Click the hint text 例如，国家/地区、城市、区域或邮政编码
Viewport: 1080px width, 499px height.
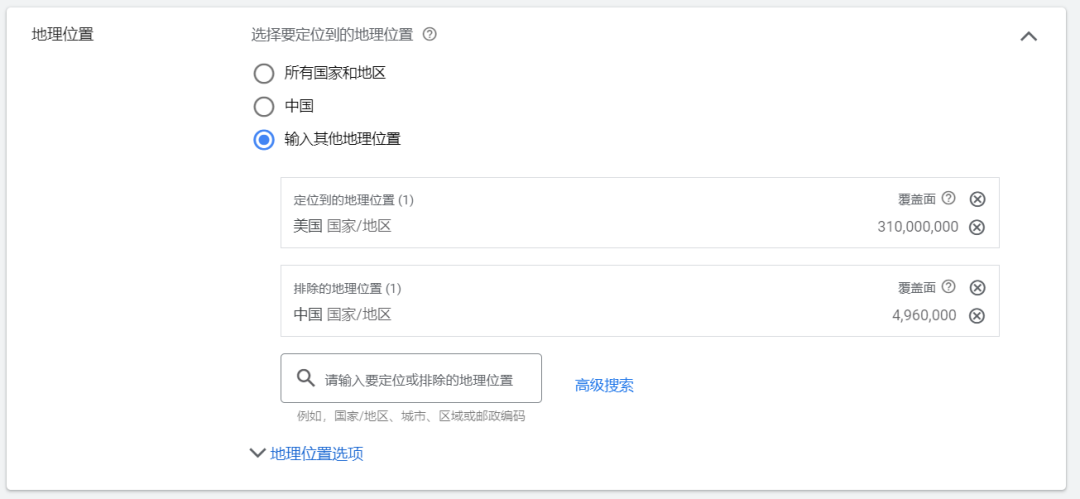click(411, 416)
